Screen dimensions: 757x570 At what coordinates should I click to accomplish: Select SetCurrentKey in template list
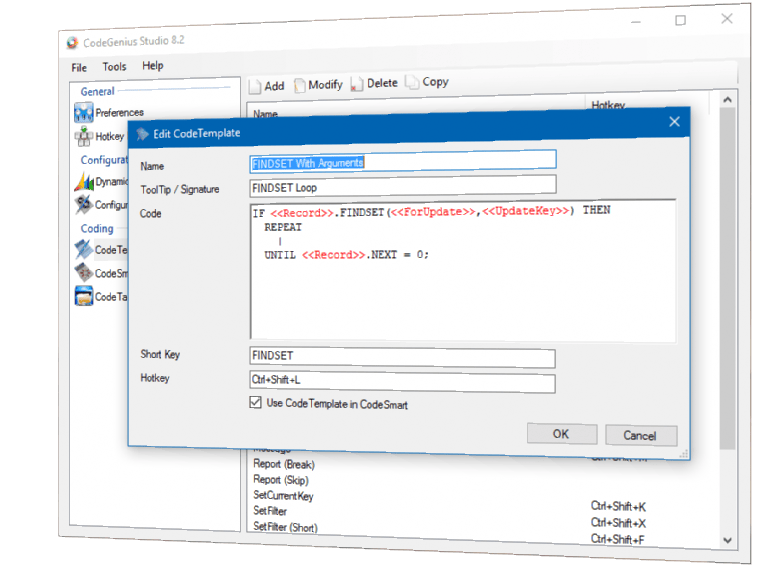pos(283,495)
